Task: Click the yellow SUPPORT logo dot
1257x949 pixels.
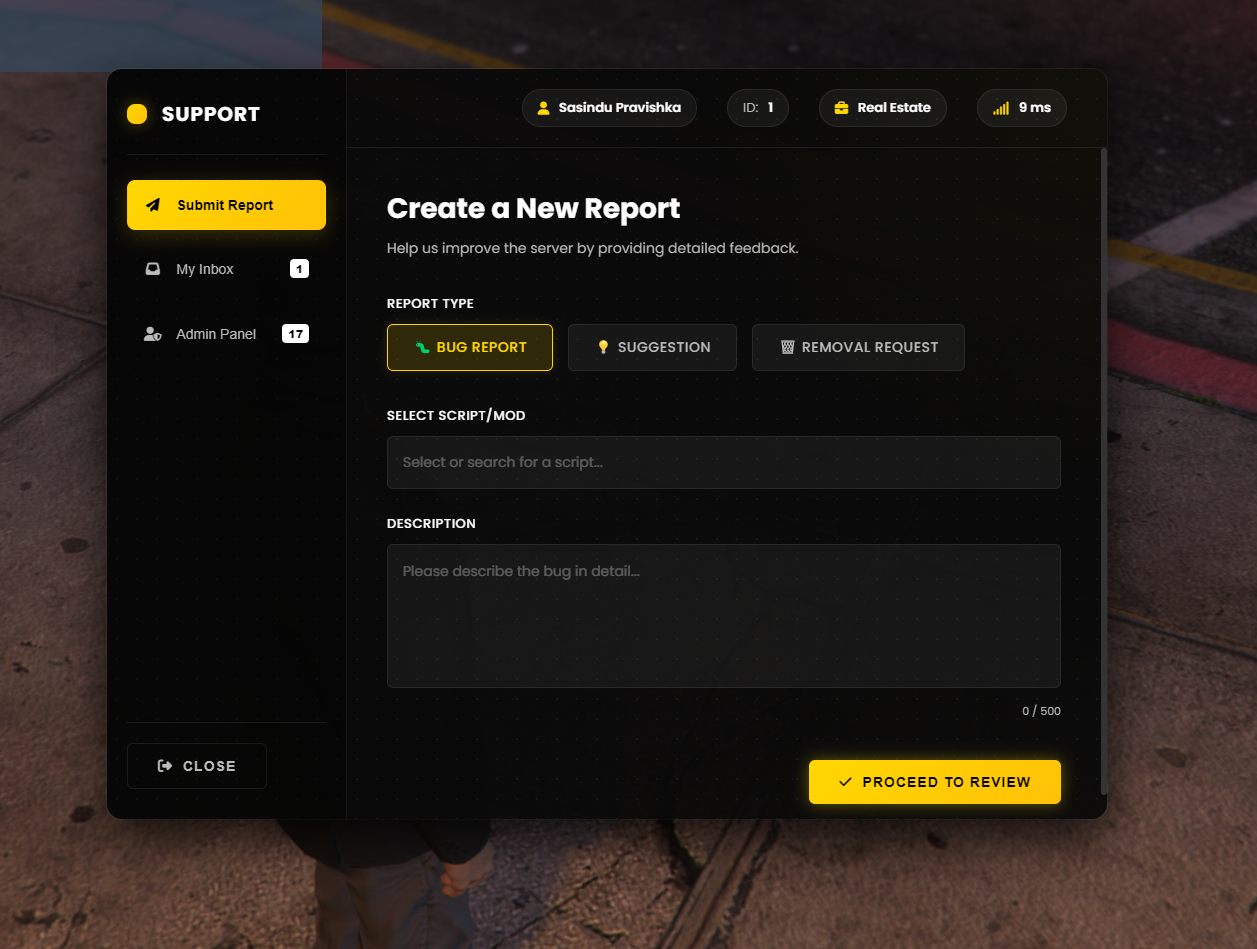Action: pos(137,114)
